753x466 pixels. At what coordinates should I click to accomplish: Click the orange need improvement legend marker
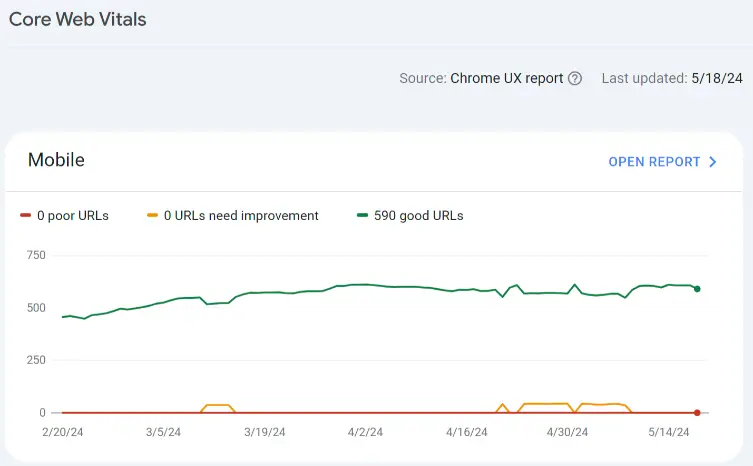pyautogui.click(x=152, y=215)
